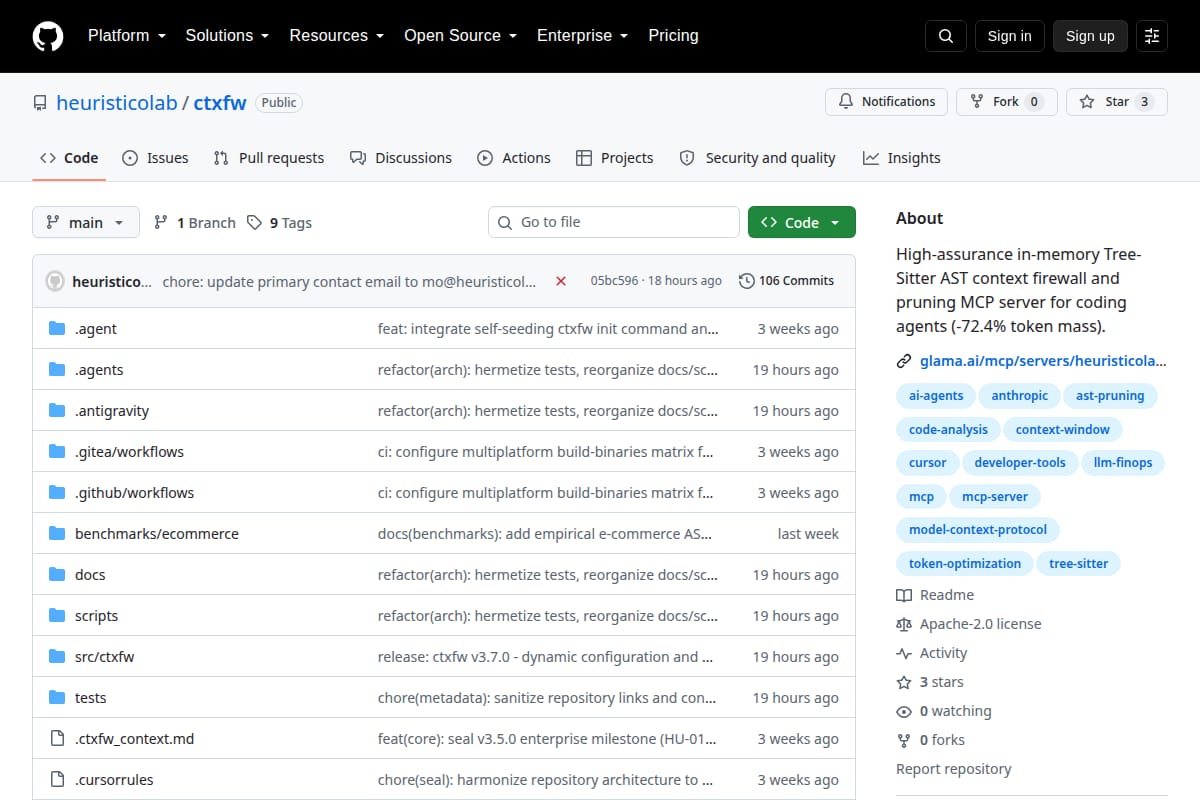
Task: View the 3 stars stargazers link
Action: click(930, 682)
